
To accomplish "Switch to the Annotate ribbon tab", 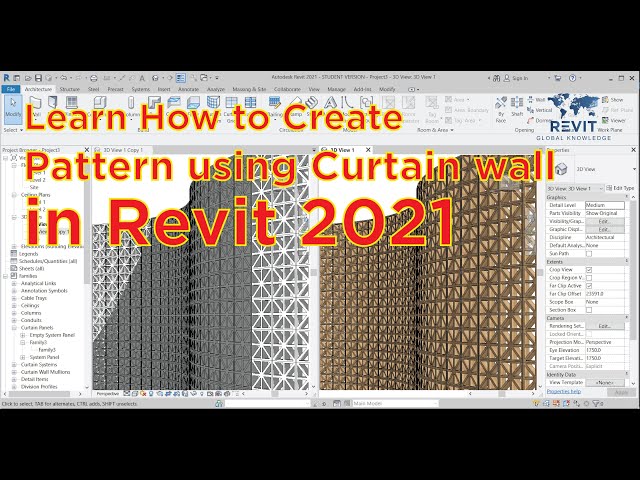I will (x=188, y=89).
